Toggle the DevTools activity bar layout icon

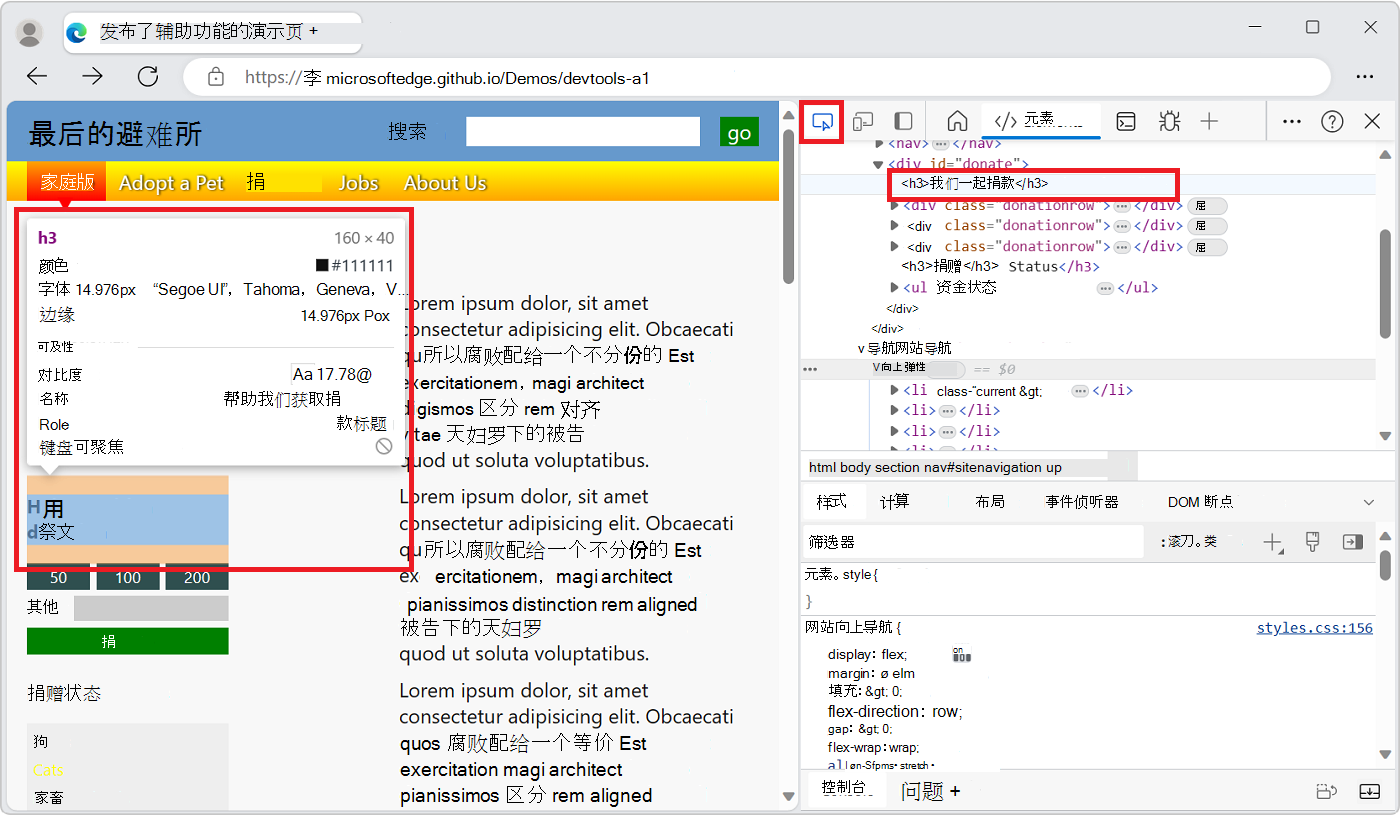click(903, 121)
